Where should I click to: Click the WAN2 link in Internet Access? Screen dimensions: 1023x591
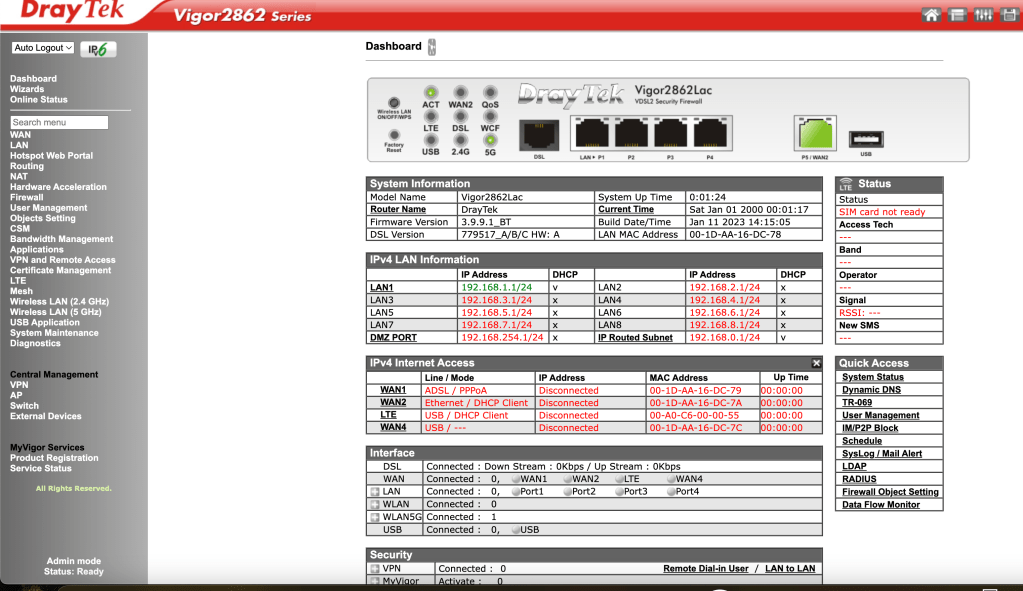(393, 402)
